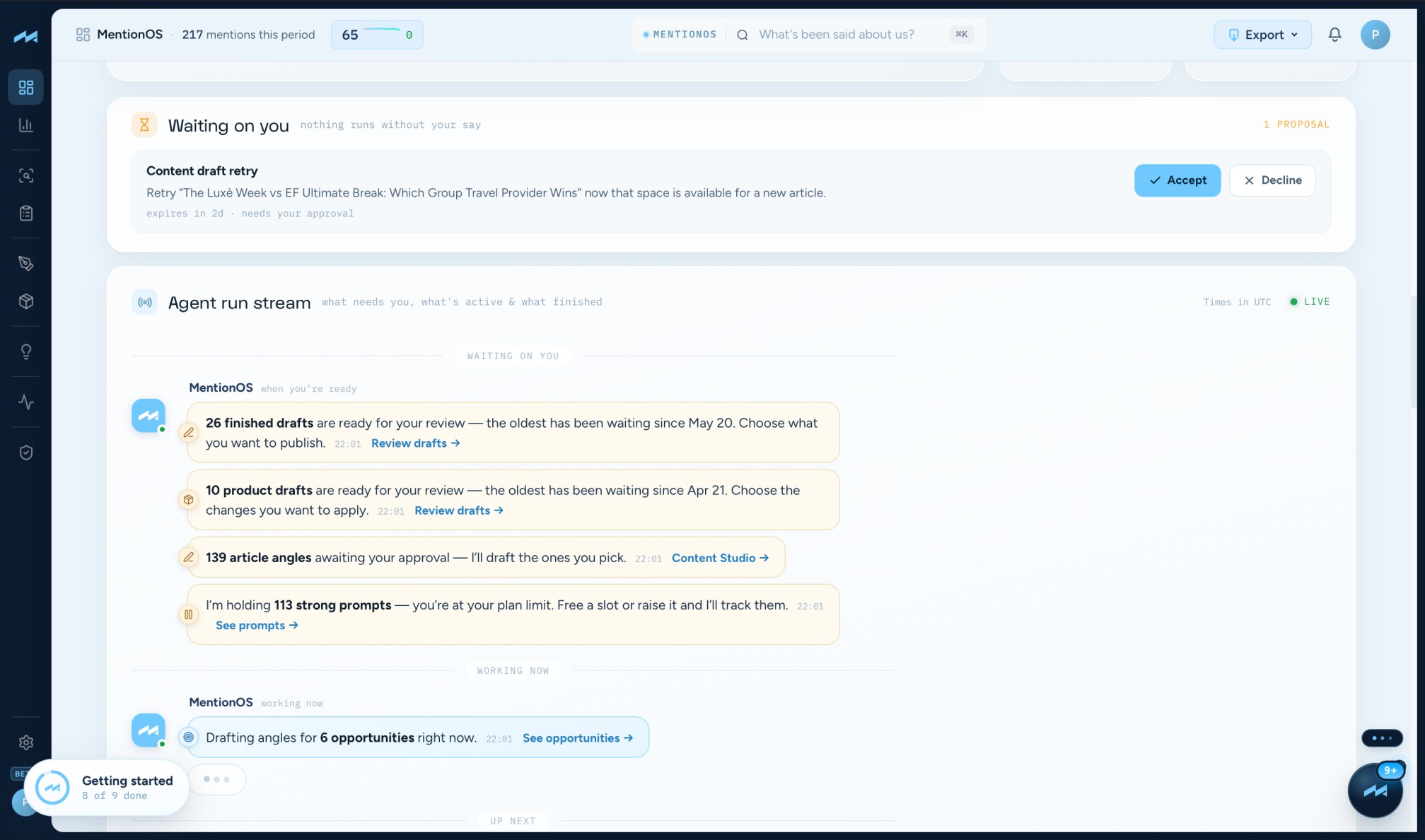Click "nothing runs without your say" subtitle

pos(390,125)
